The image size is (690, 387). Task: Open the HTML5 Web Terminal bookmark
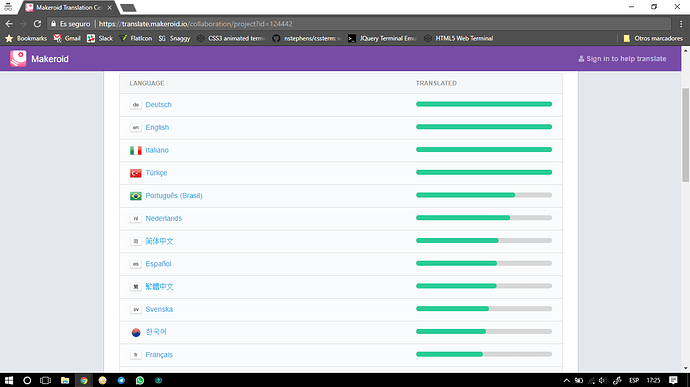tap(458, 38)
